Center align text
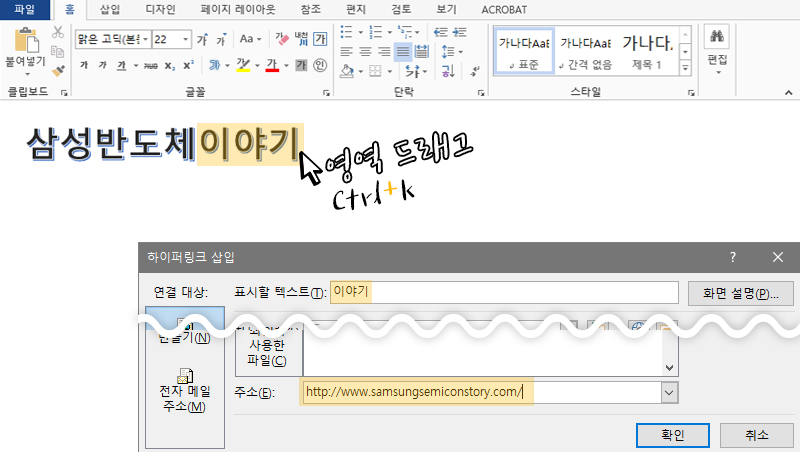This screenshot has height=452, width=800. 365,52
